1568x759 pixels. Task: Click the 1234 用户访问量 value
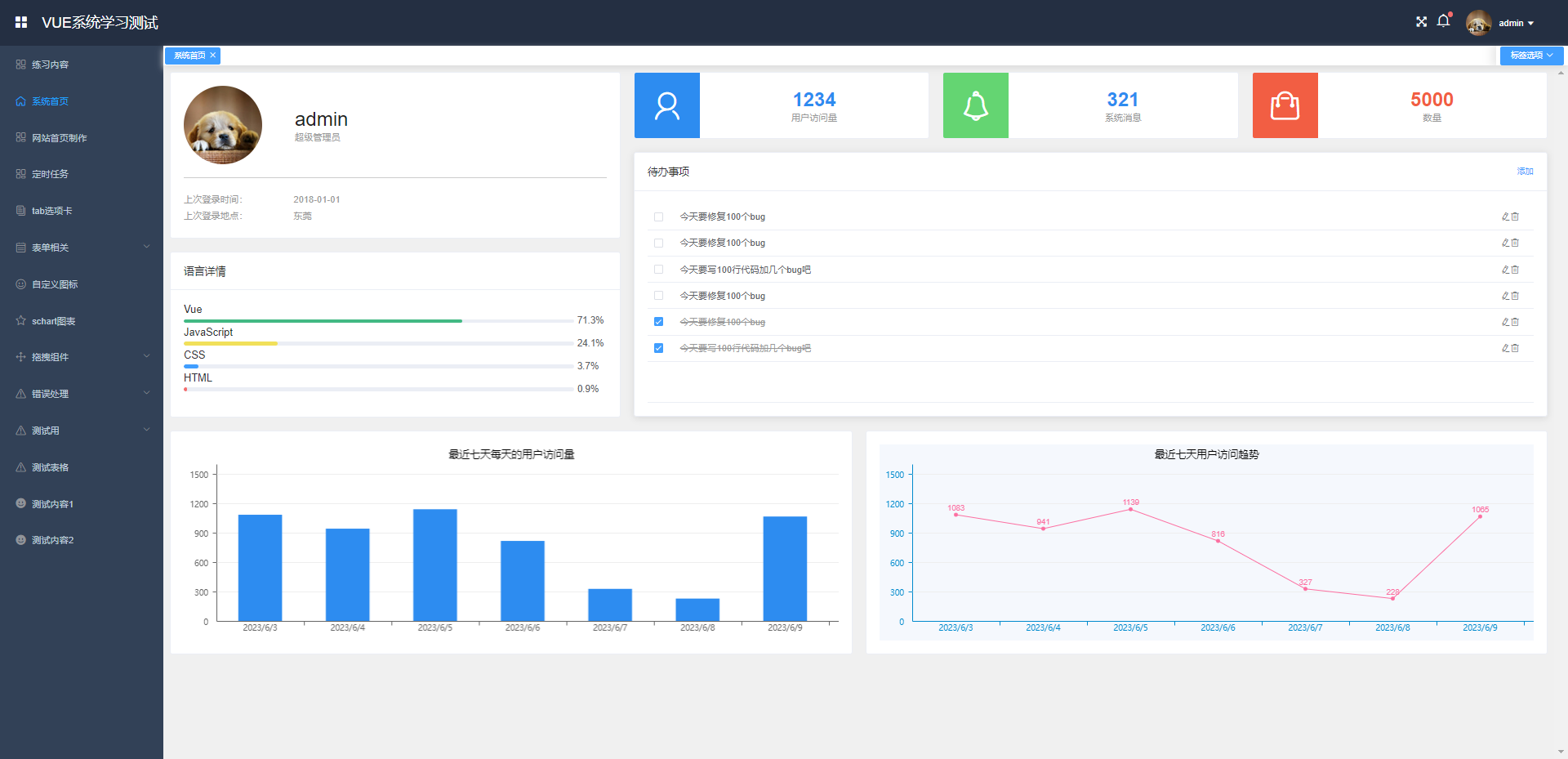[814, 100]
